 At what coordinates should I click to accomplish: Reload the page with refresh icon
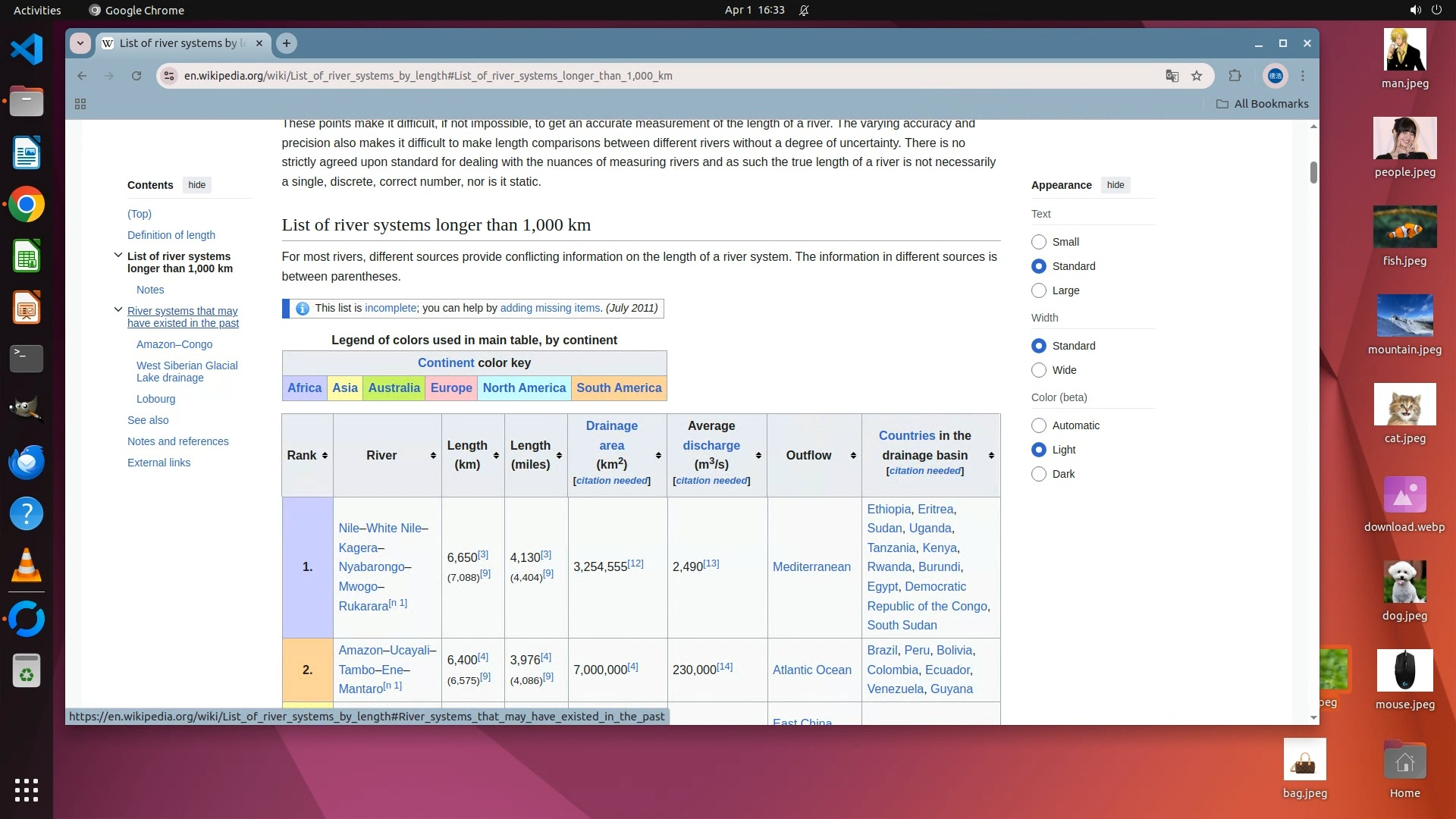pos(136,76)
